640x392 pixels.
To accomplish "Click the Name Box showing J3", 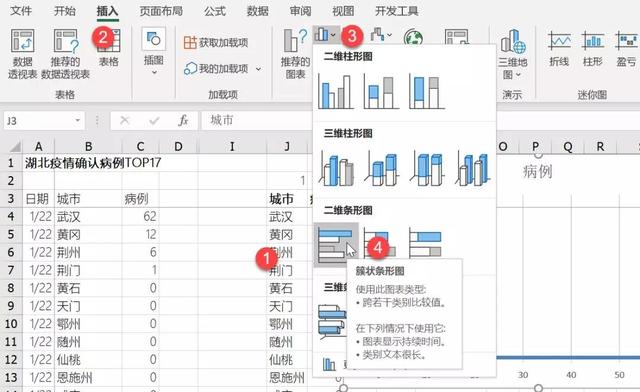I will tap(39, 121).
